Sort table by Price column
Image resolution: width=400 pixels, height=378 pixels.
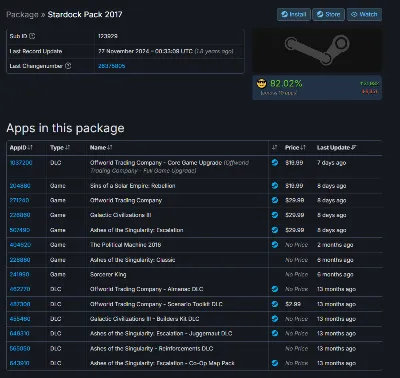click(x=295, y=148)
